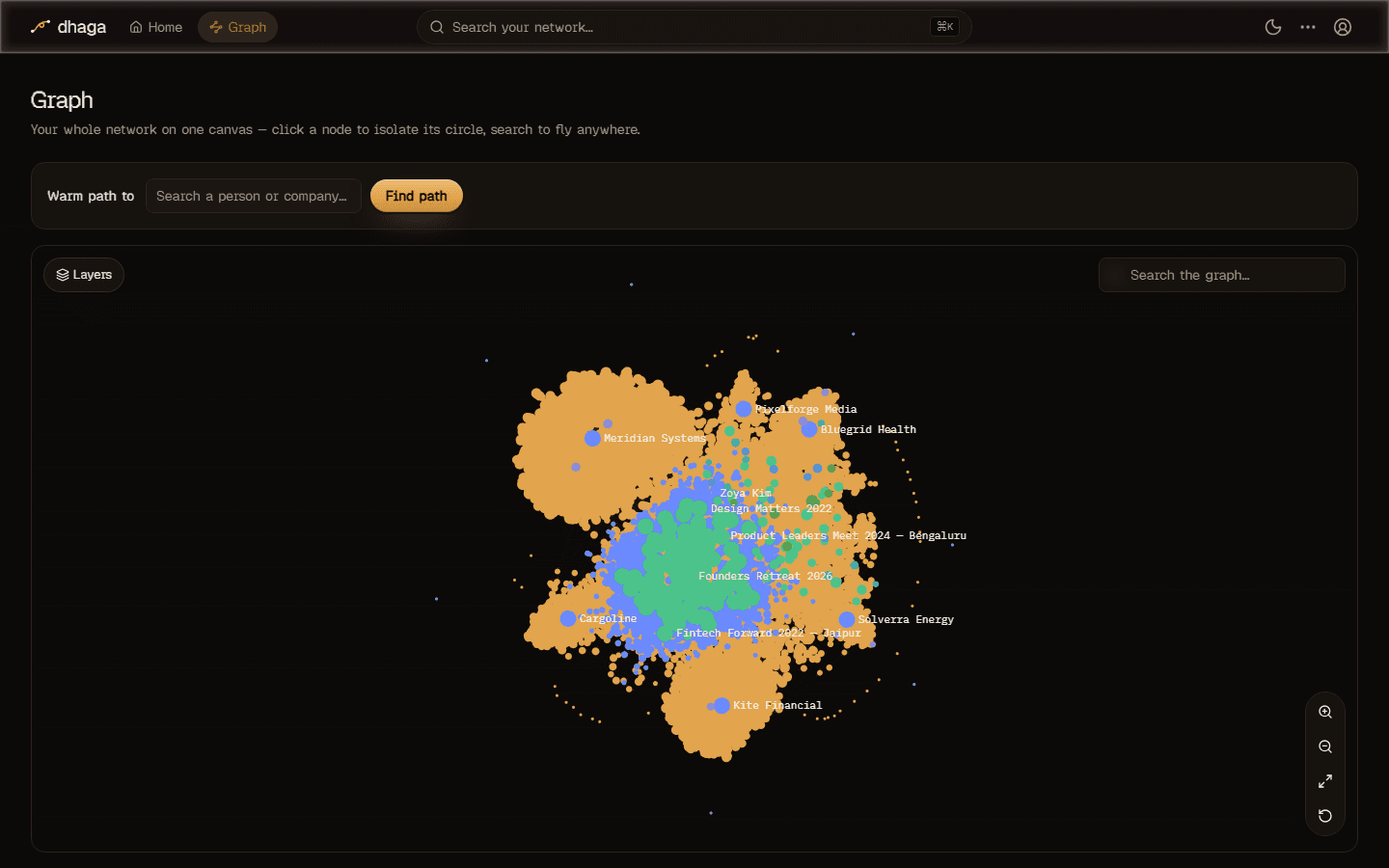Zoom in on the graph
This screenshot has height=868, width=1389.
tap(1325, 712)
